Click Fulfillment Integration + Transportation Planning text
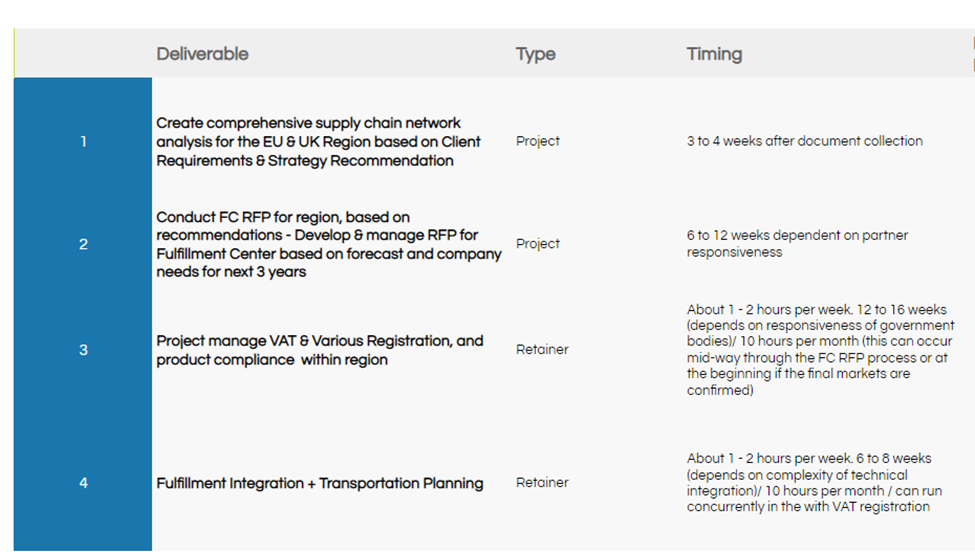Viewport: 975px width, 552px height. (319, 483)
